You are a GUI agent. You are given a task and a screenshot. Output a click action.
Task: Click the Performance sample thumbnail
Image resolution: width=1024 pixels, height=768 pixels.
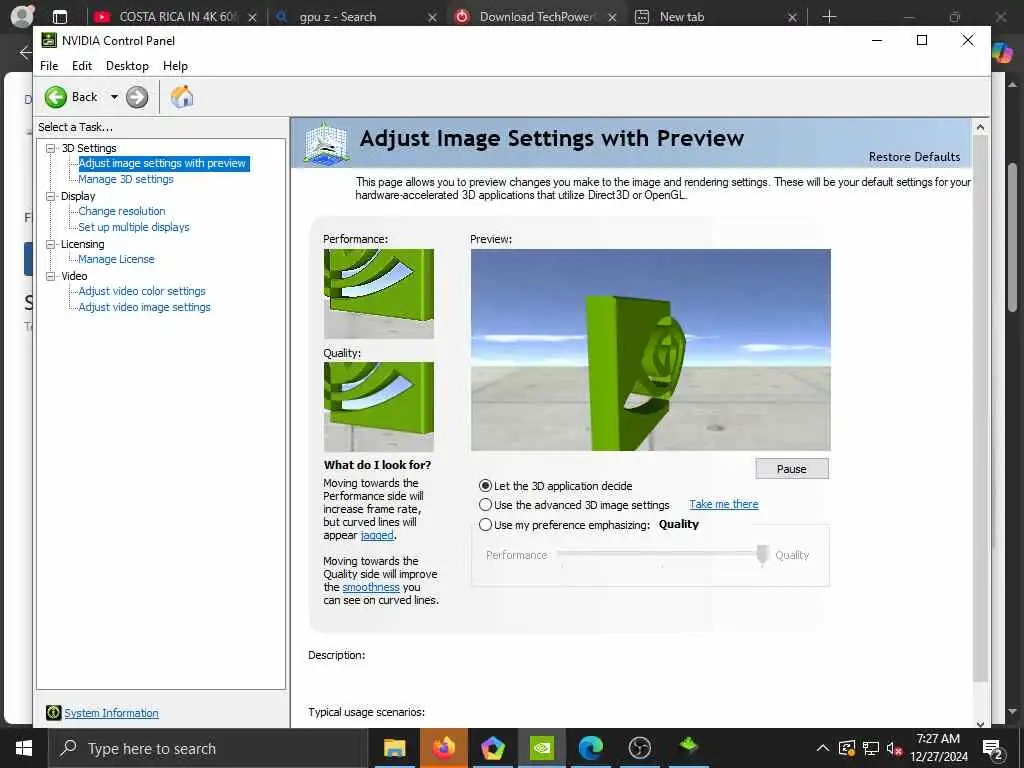pos(379,294)
